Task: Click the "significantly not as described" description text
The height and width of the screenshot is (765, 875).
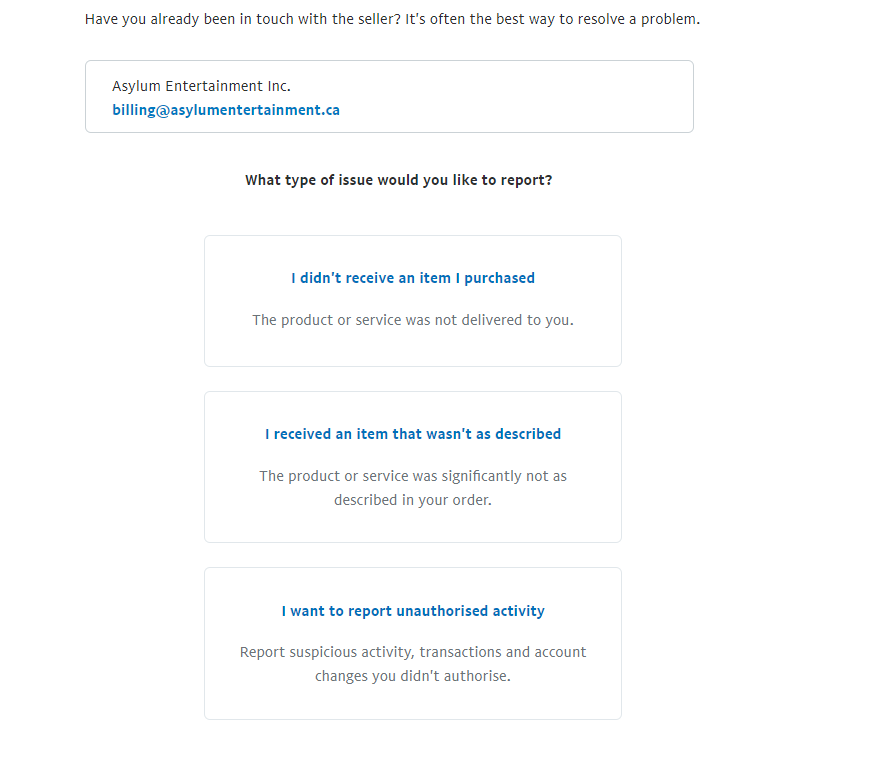Action: (x=413, y=488)
